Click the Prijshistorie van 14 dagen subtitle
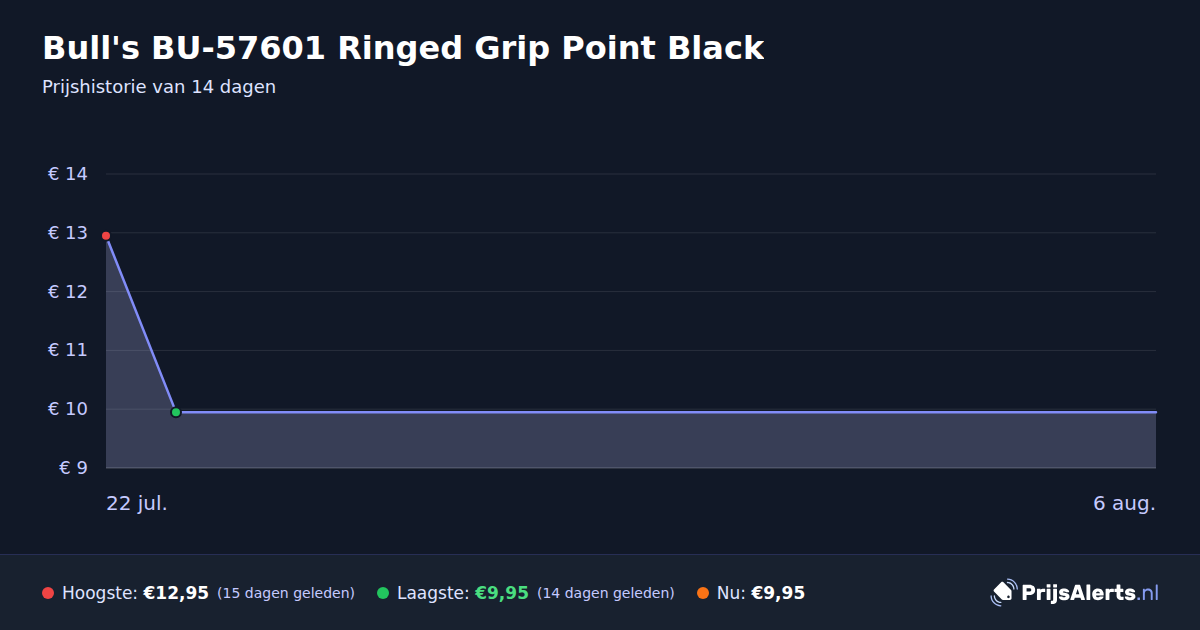Image resolution: width=1200 pixels, height=630 pixels. coord(159,87)
